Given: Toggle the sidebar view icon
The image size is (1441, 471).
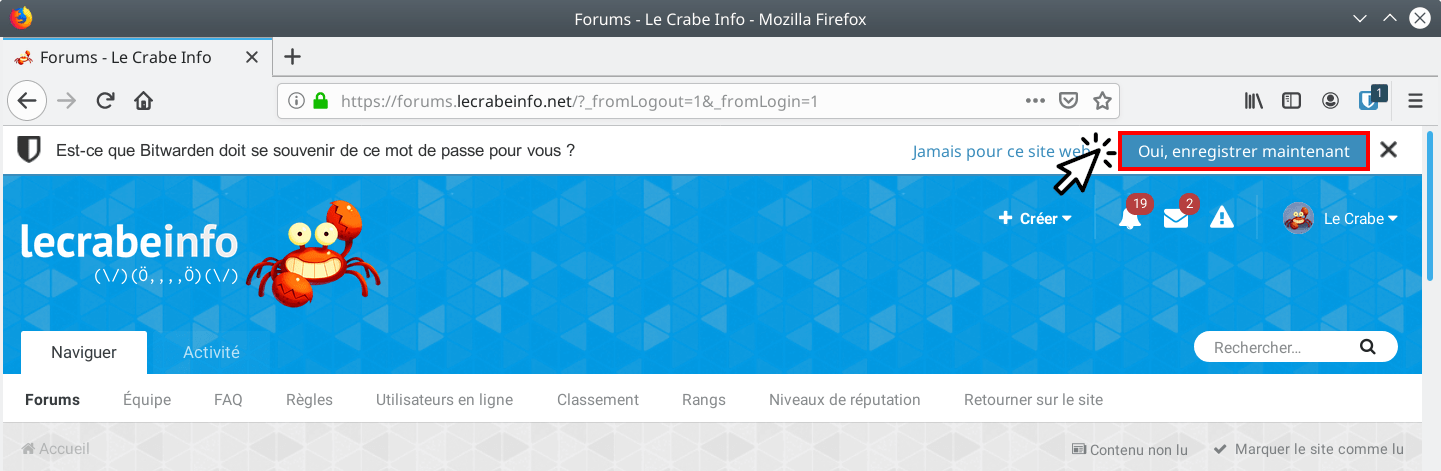Looking at the screenshot, I should click(1292, 100).
